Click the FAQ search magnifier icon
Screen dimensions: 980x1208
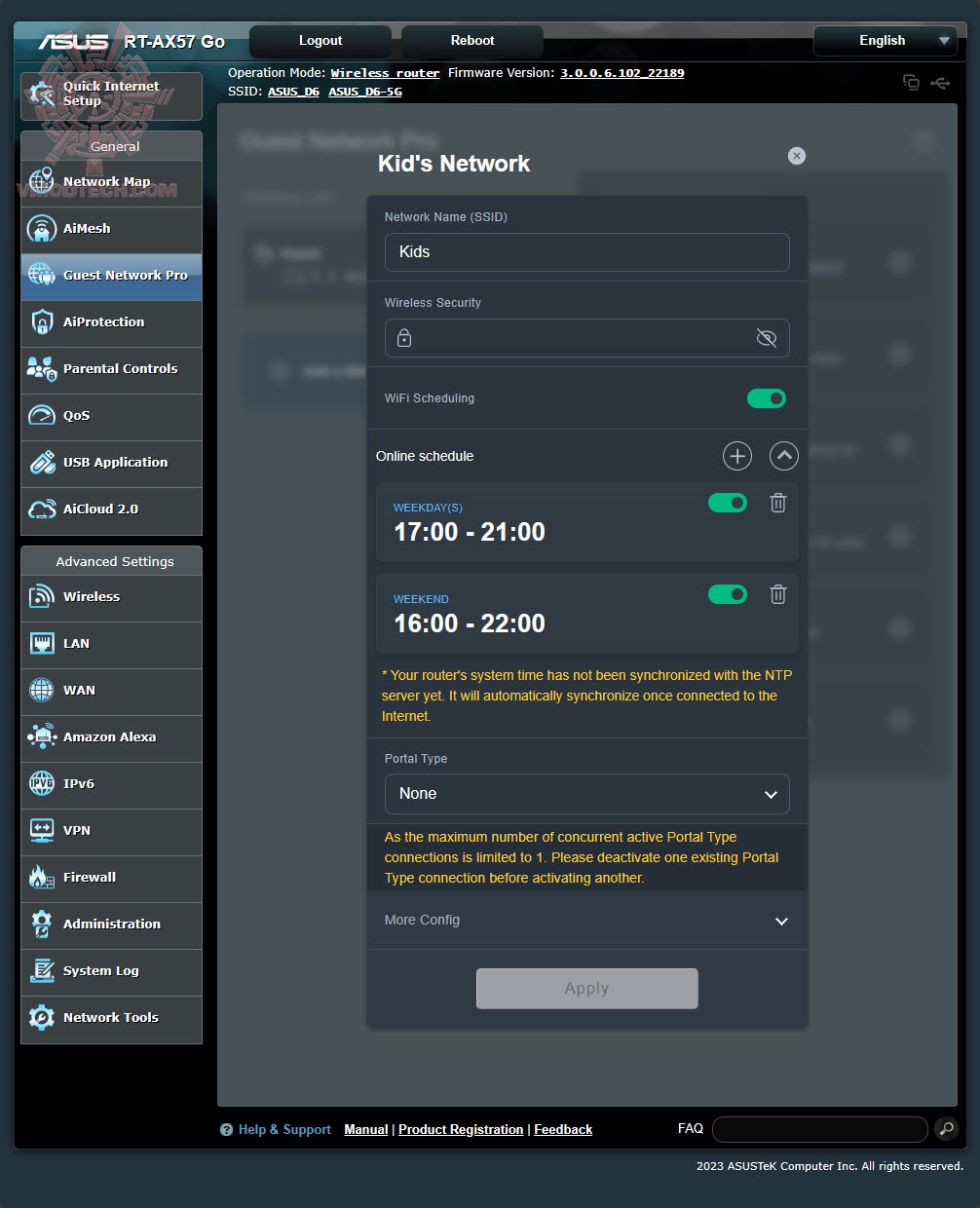tap(945, 1129)
